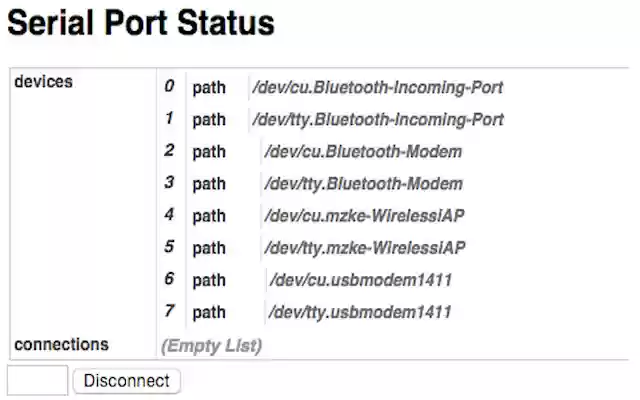Click the path key of device 4

209,216
